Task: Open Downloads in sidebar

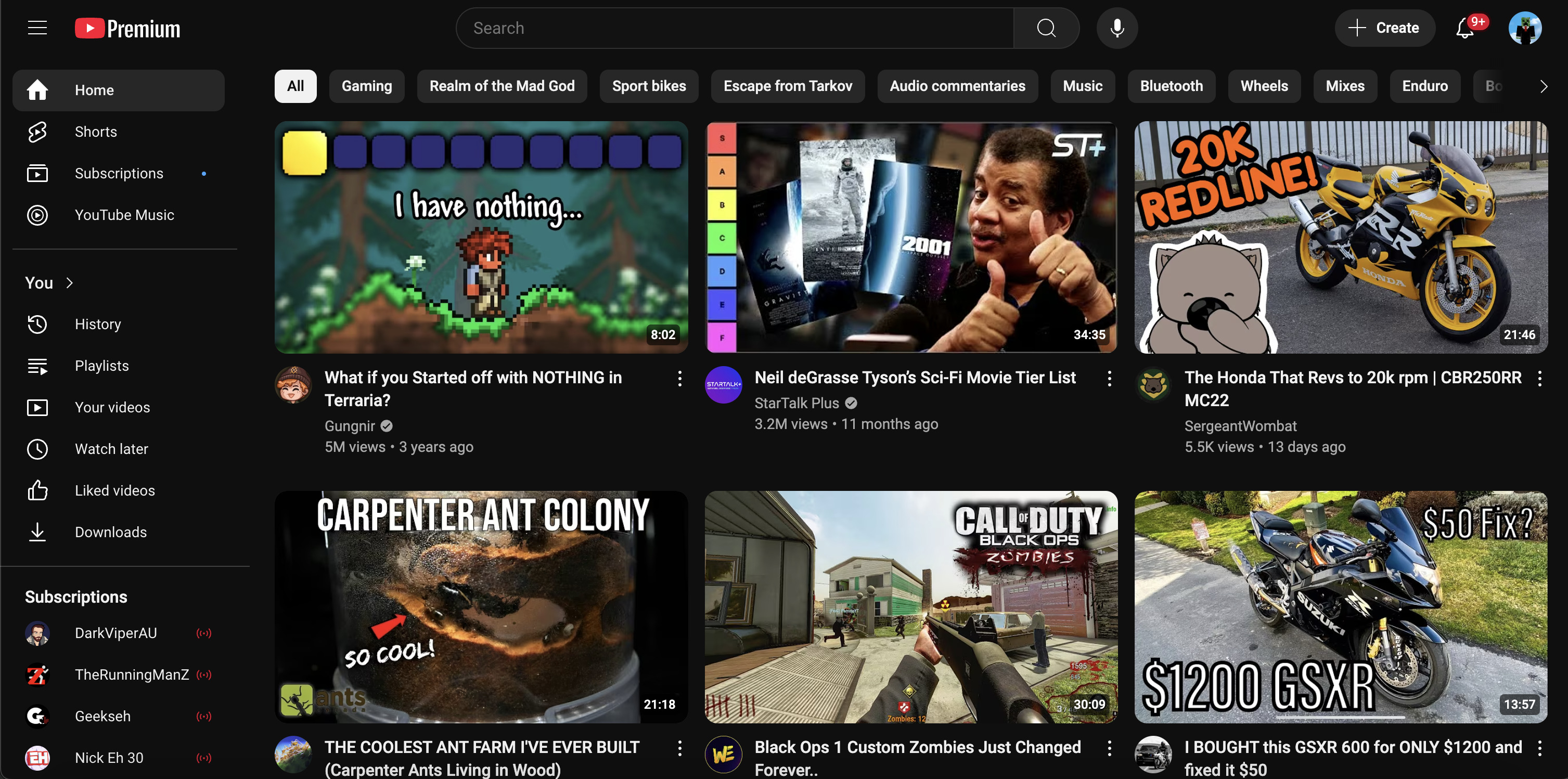Action: [x=119, y=532]
